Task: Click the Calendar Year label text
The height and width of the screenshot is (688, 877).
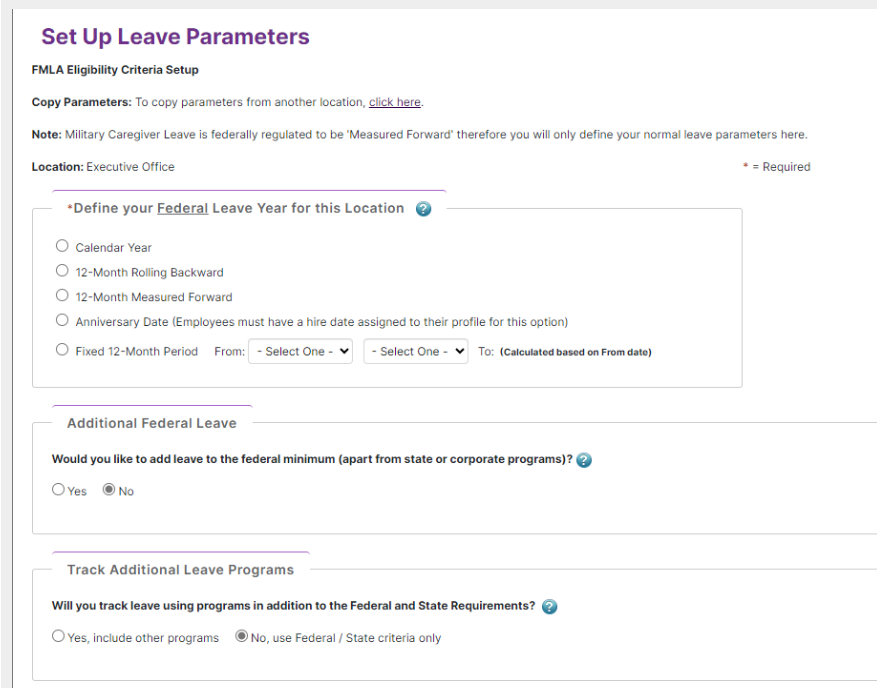Action: pyautogui.click(x=114, y=248)
